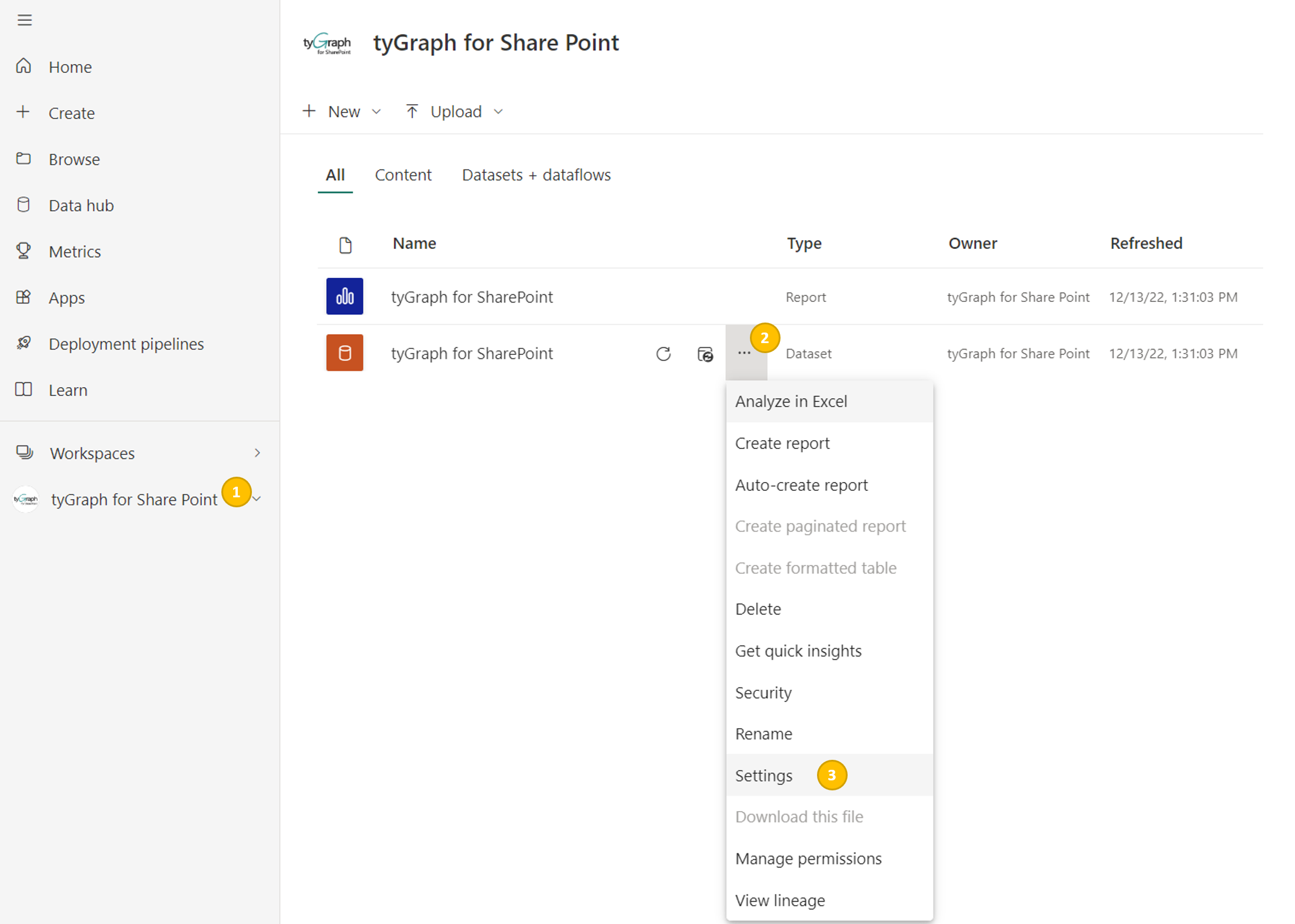Click the dataset More options ellipsis
Screen dimensions: 1295x924
pos(743,353)
